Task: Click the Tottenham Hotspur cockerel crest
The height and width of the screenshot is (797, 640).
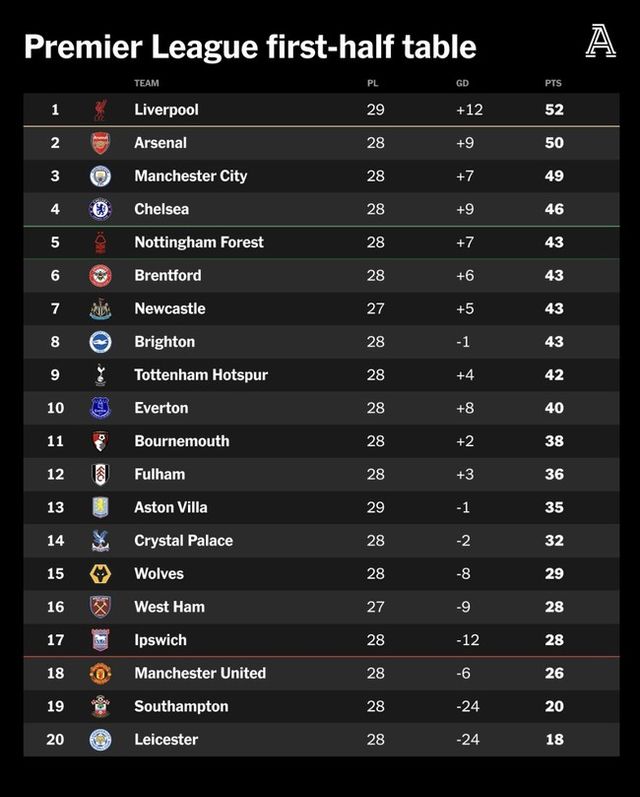Action: pos(100,375)
